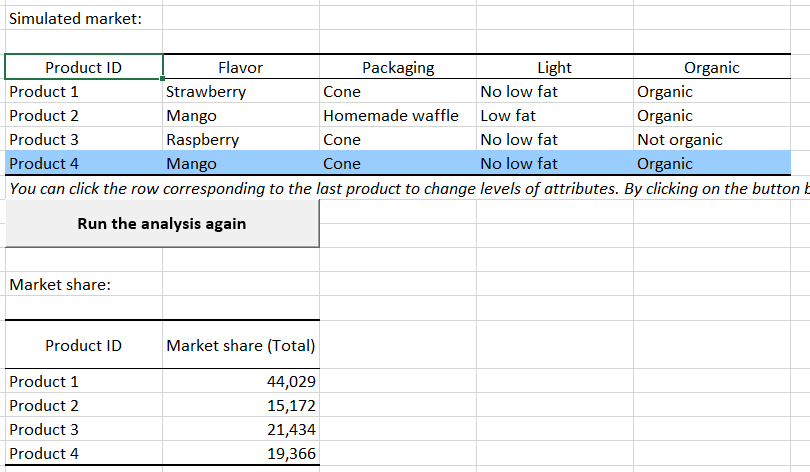This screenshot has width=810, height=472.
Task: Select the Market share (Total) header
Action: [241, 346]
